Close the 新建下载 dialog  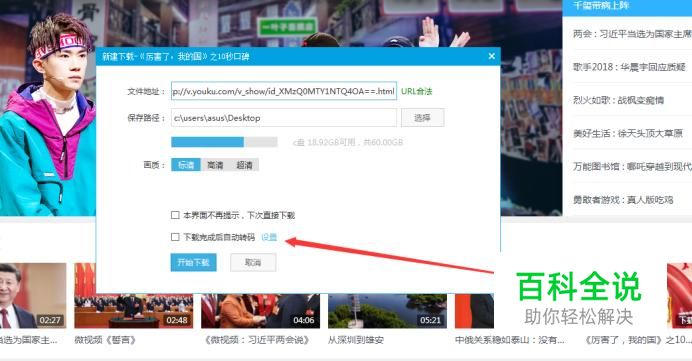tap(492, 56)
